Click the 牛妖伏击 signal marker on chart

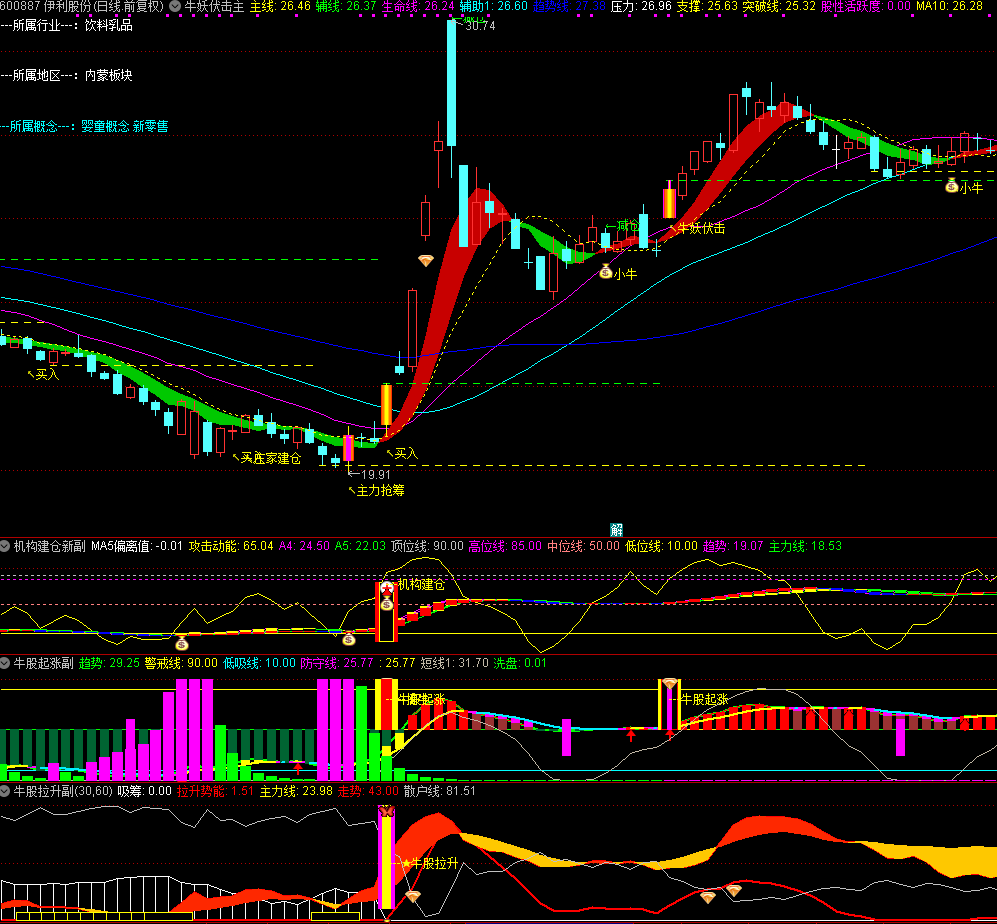pos(702,228)
